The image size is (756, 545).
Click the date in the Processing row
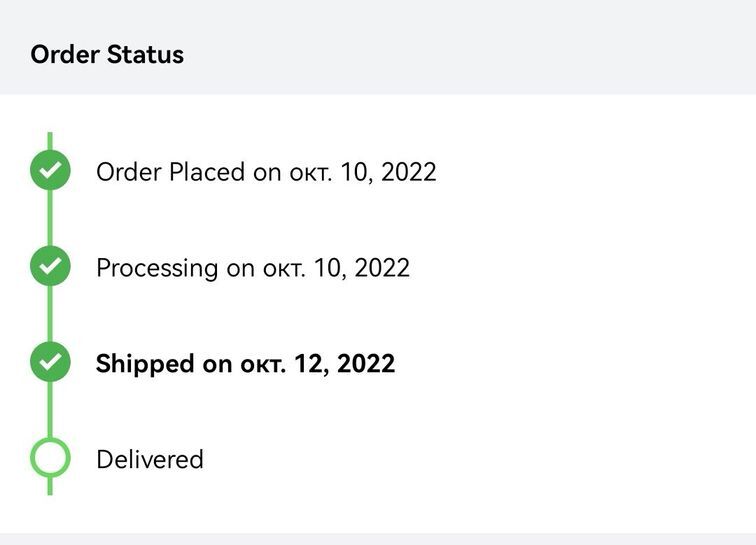pos(335,268)
